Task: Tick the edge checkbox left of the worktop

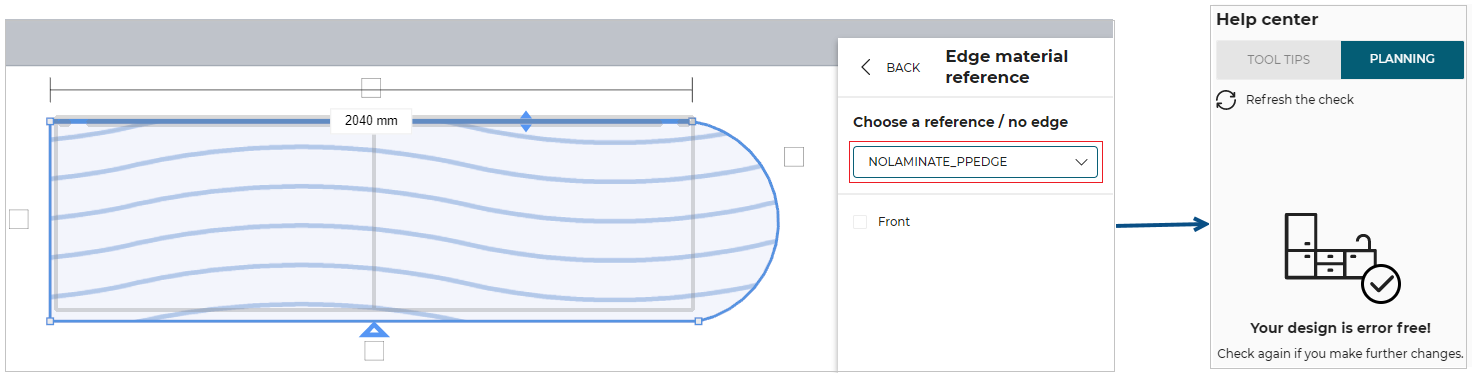Action: (19, 219)
